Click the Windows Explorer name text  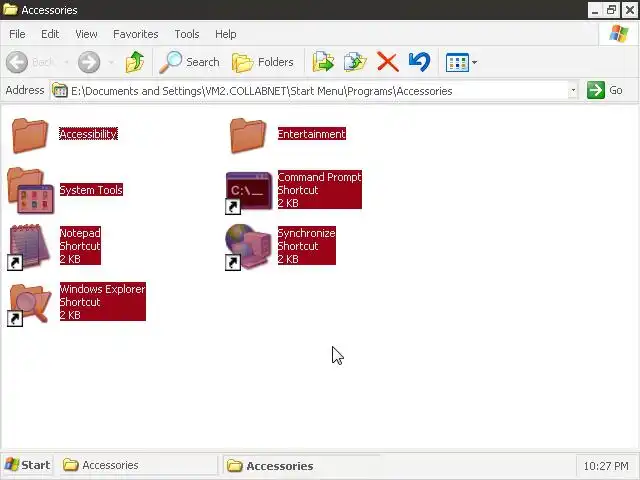[102, 289]
